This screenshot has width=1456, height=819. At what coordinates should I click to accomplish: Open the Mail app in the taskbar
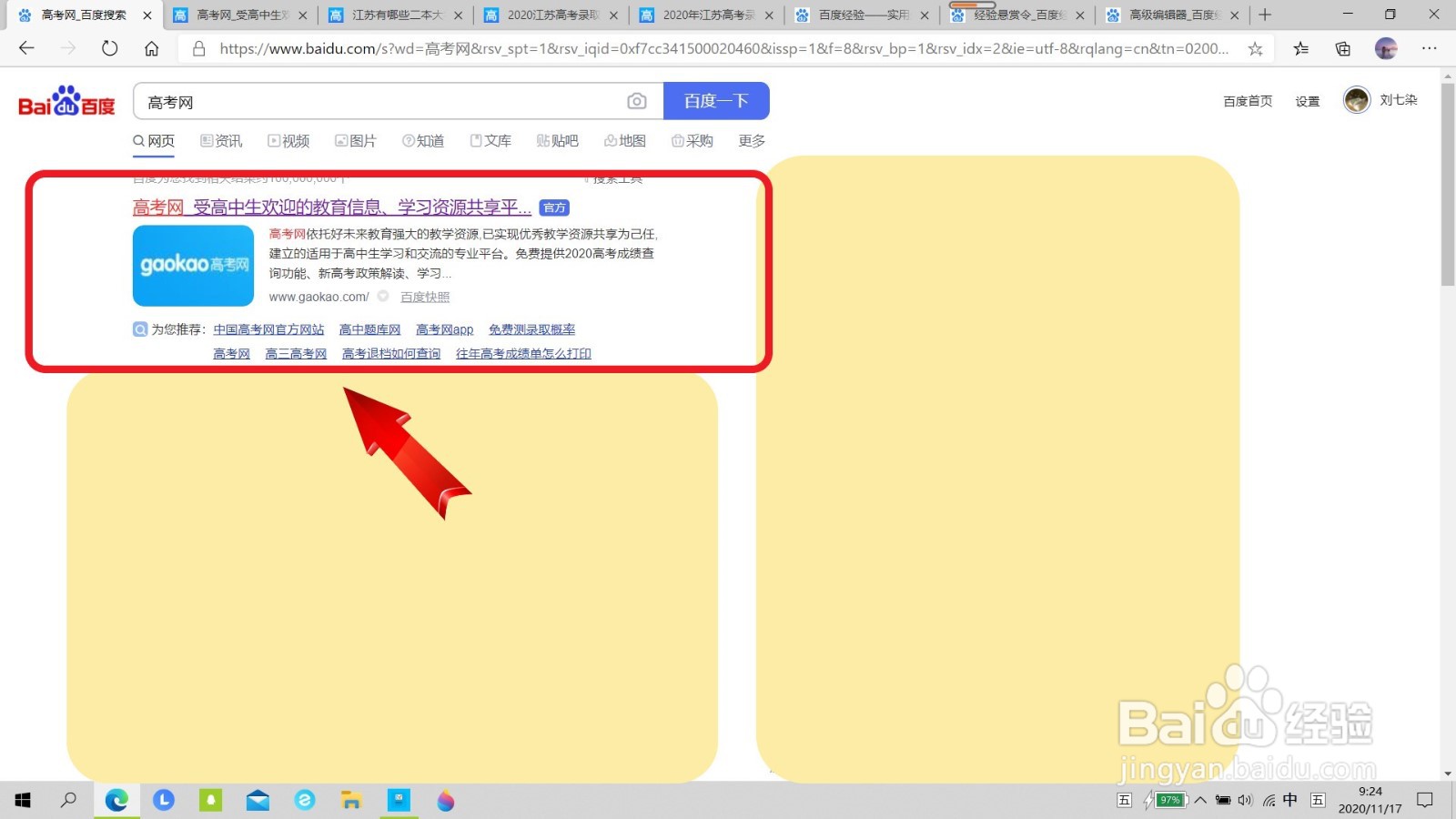(x=258, y=801)
